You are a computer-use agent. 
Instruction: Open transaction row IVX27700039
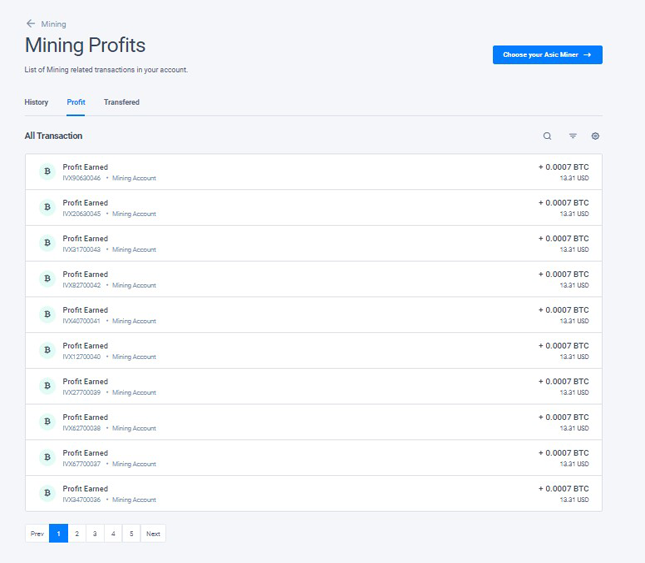(x=313, y=386)
